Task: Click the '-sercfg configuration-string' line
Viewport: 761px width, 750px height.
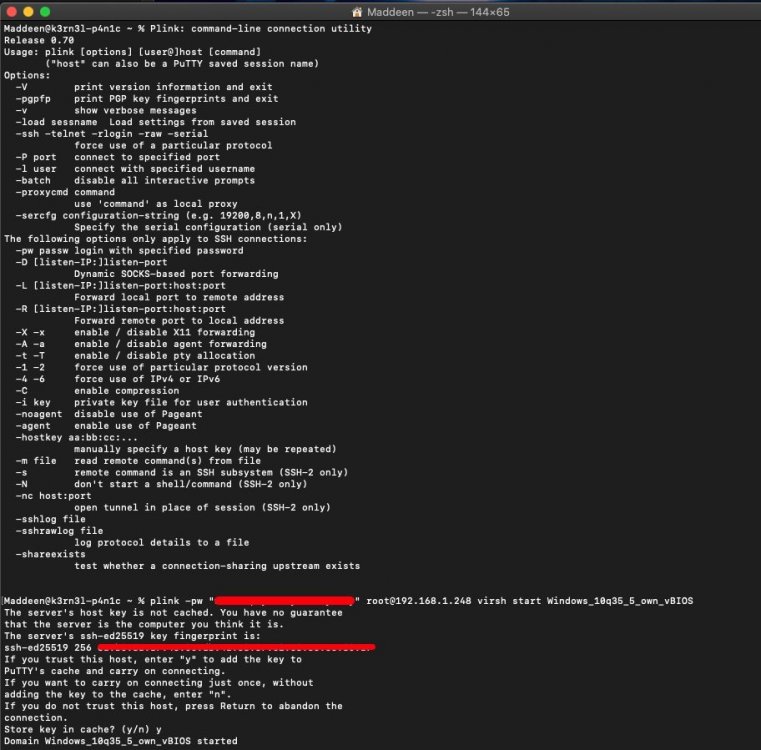Action: pos(159,215)
